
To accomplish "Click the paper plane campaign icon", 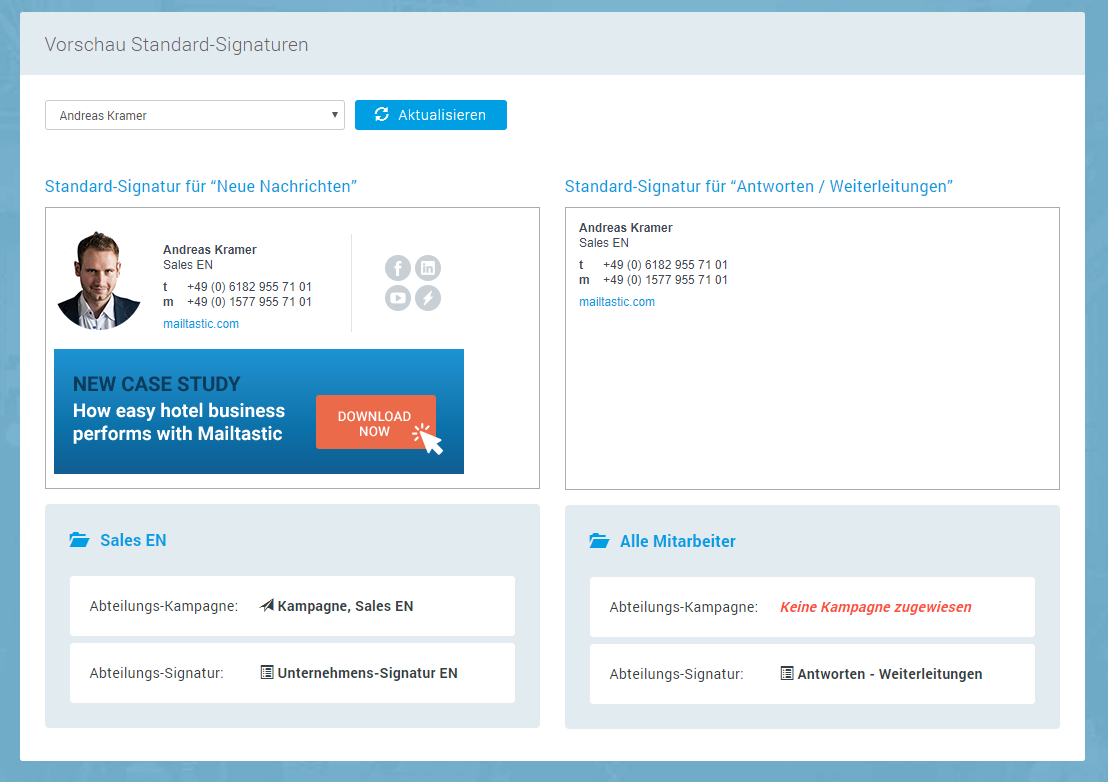I will 266,605.
